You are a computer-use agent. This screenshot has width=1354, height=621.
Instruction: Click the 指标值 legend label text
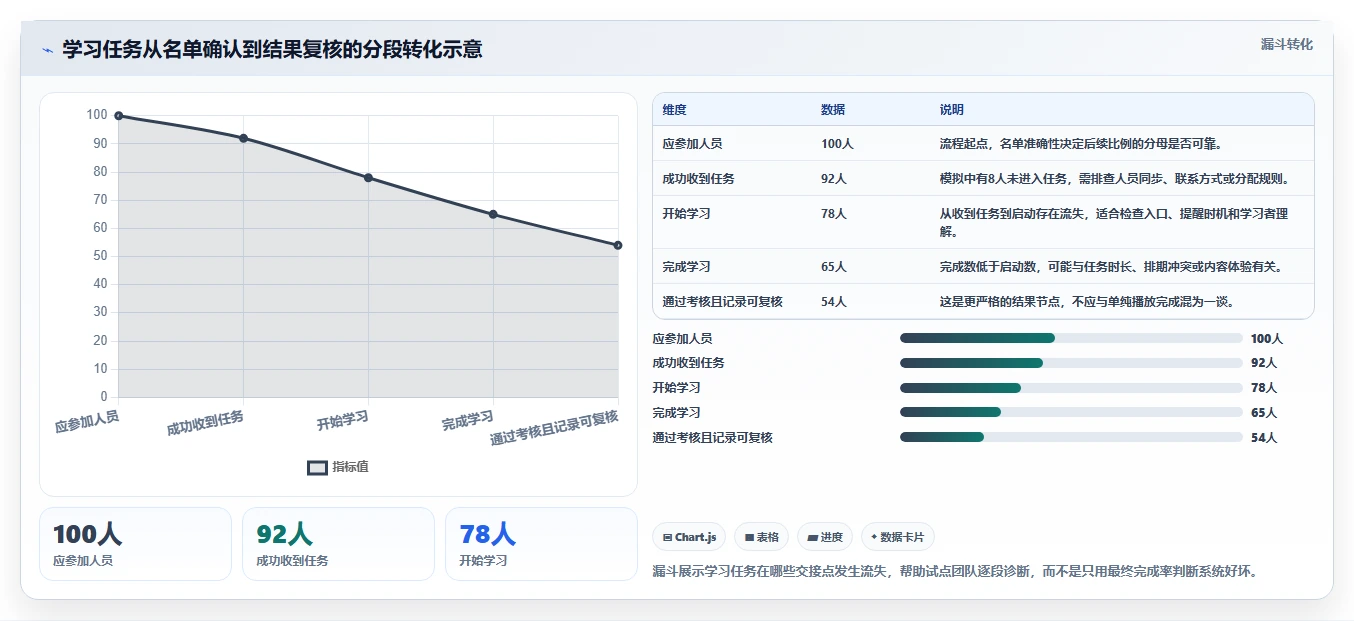point(351,467)
